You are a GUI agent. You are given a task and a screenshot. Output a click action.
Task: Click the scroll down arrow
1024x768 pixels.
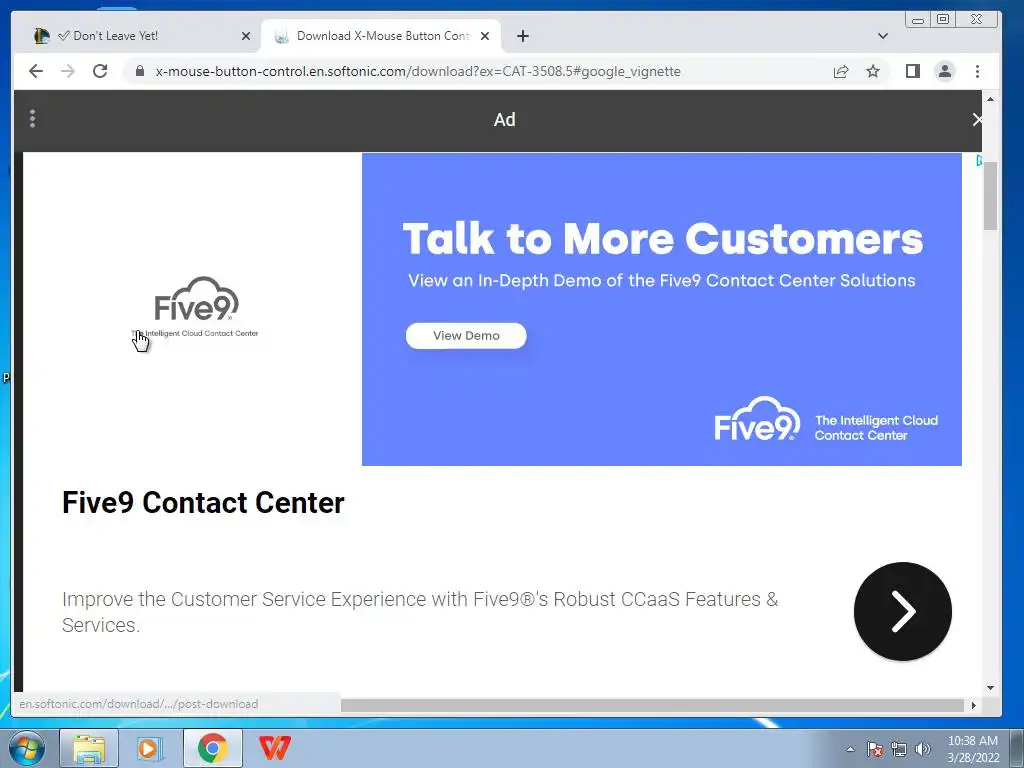coord(990,687)
